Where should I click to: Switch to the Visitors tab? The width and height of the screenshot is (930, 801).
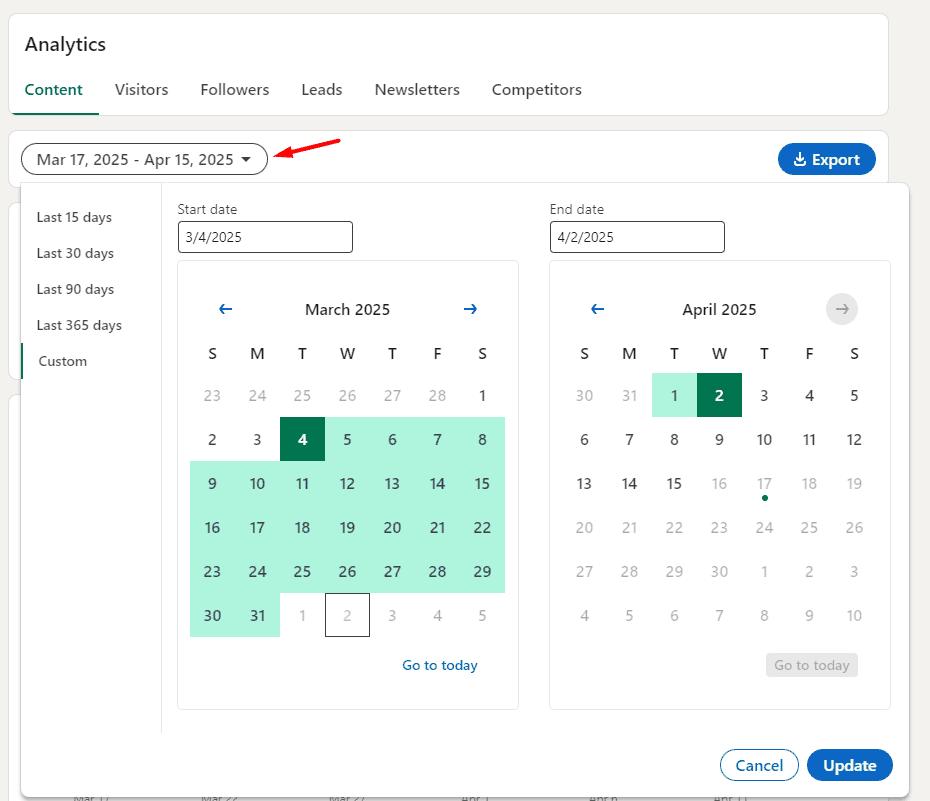pos(141,90)
